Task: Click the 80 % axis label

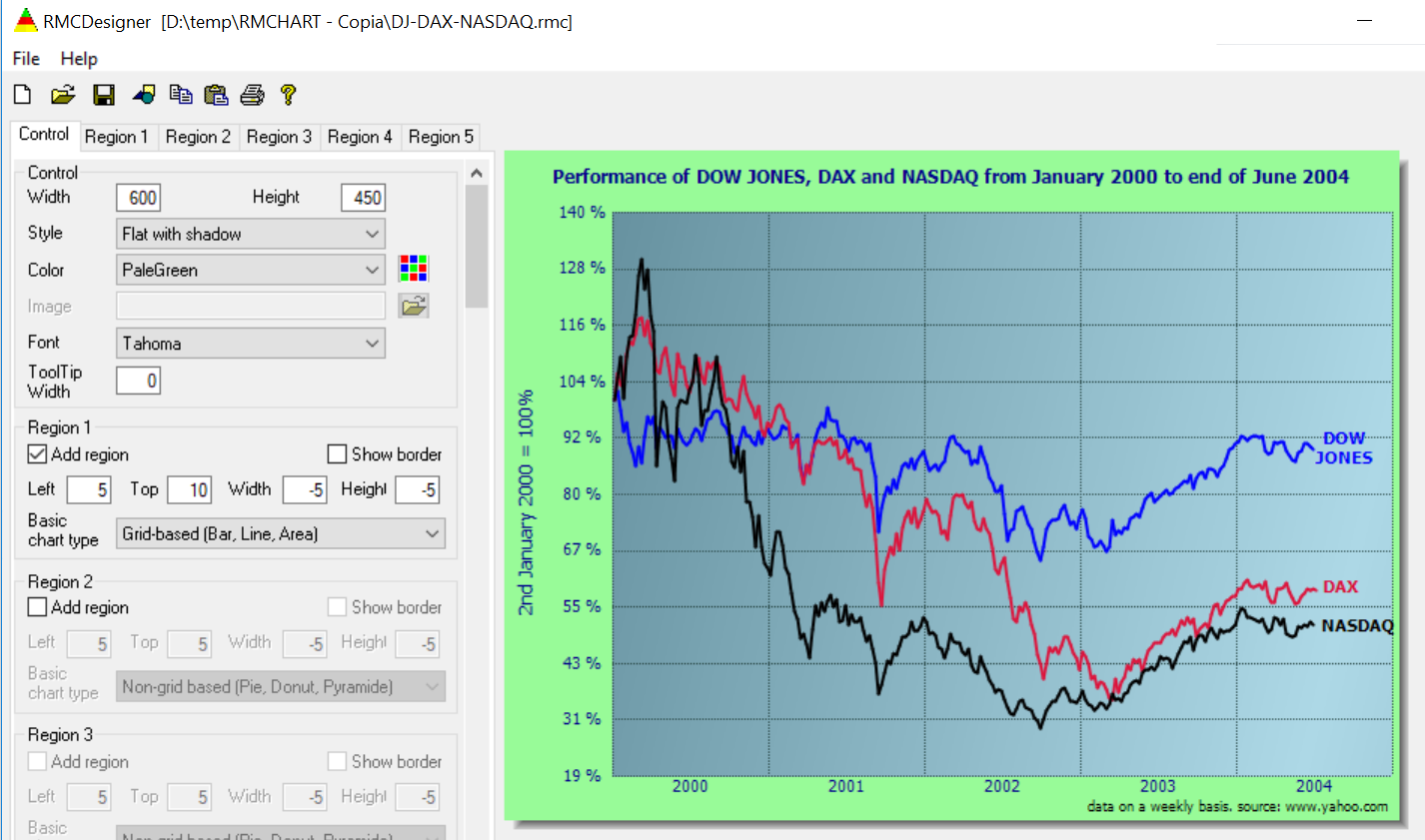Action: click(x=582, y=494)
